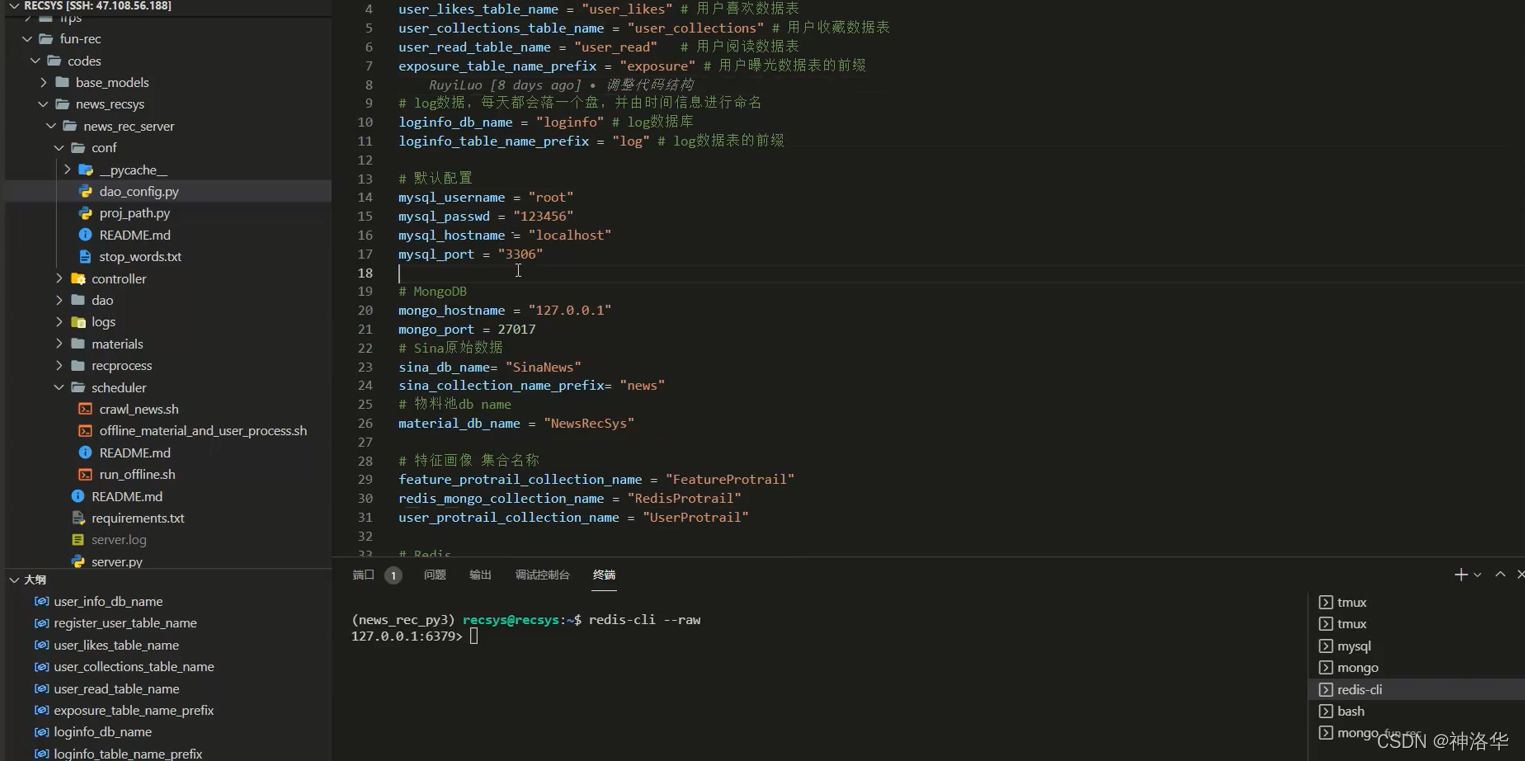Screen dimensions: 1525x761
Task: Open the root-level README.md of news_rec_server
Action: click(126, 496)
